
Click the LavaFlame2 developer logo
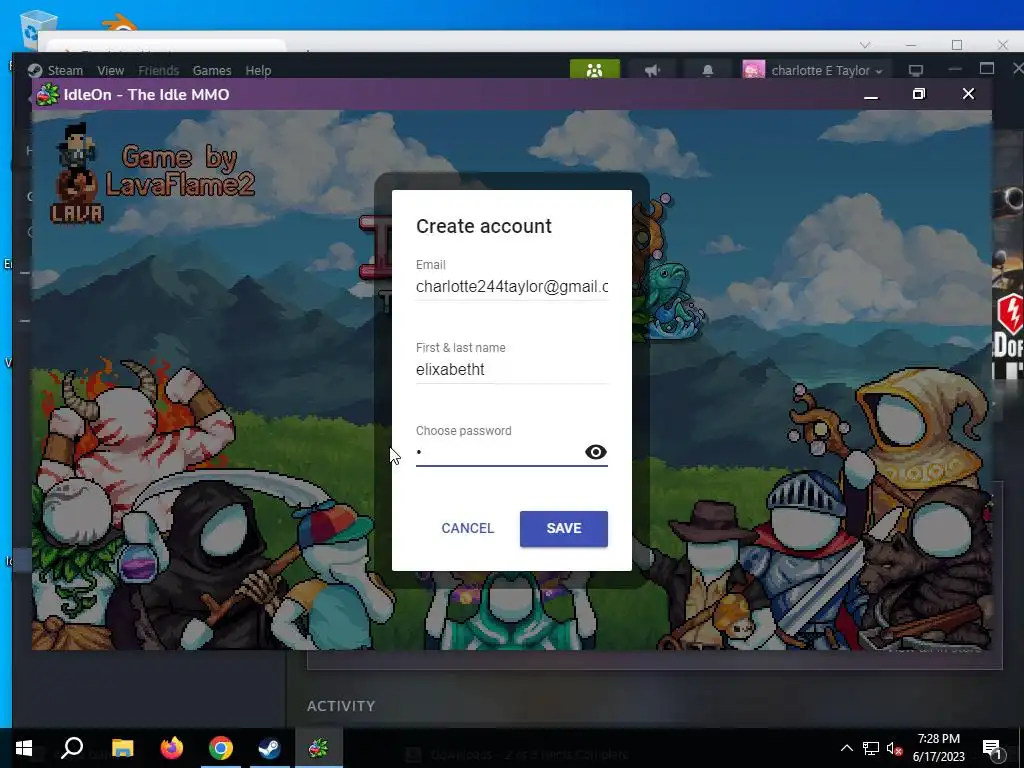(152, 173)
